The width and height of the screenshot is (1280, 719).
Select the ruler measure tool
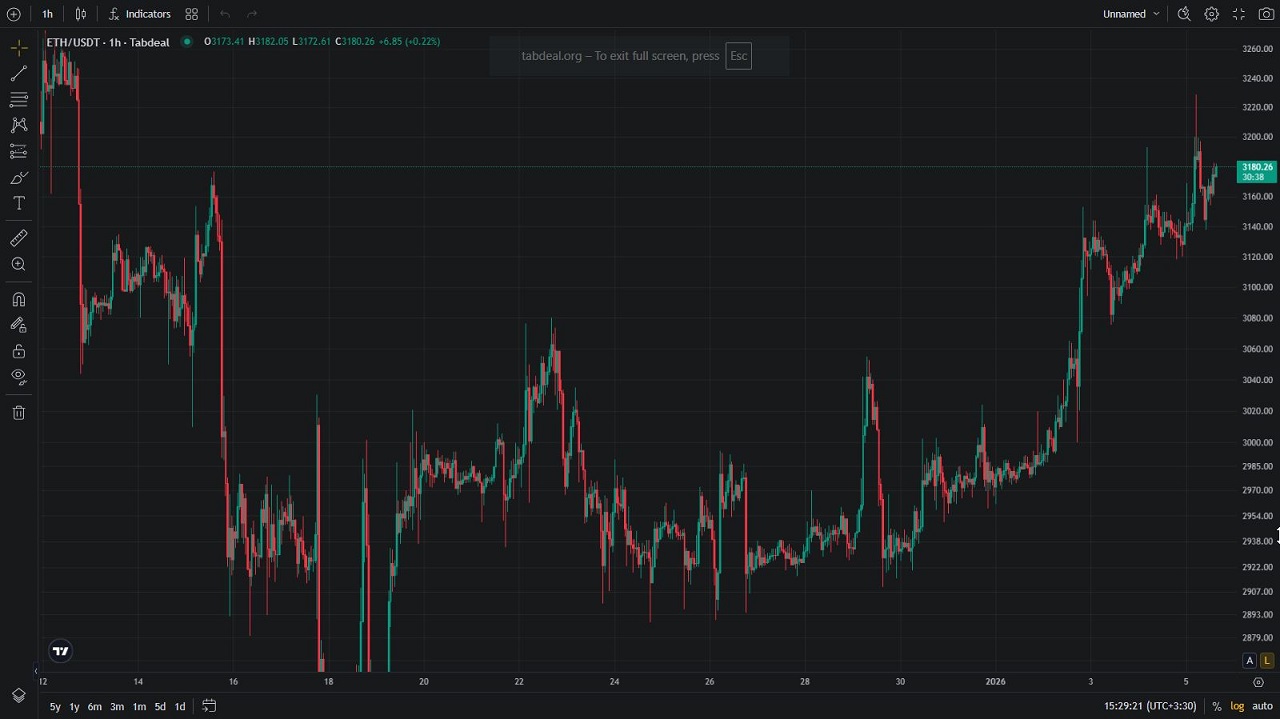pos(18,238)
